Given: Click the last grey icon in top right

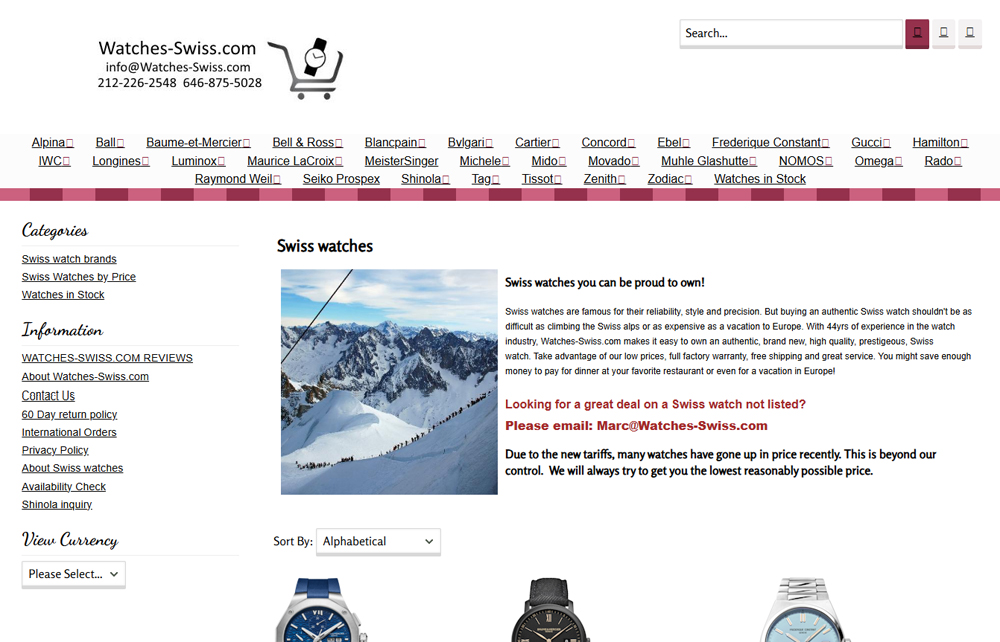Looking at the screenshot, I should (969, 33).
